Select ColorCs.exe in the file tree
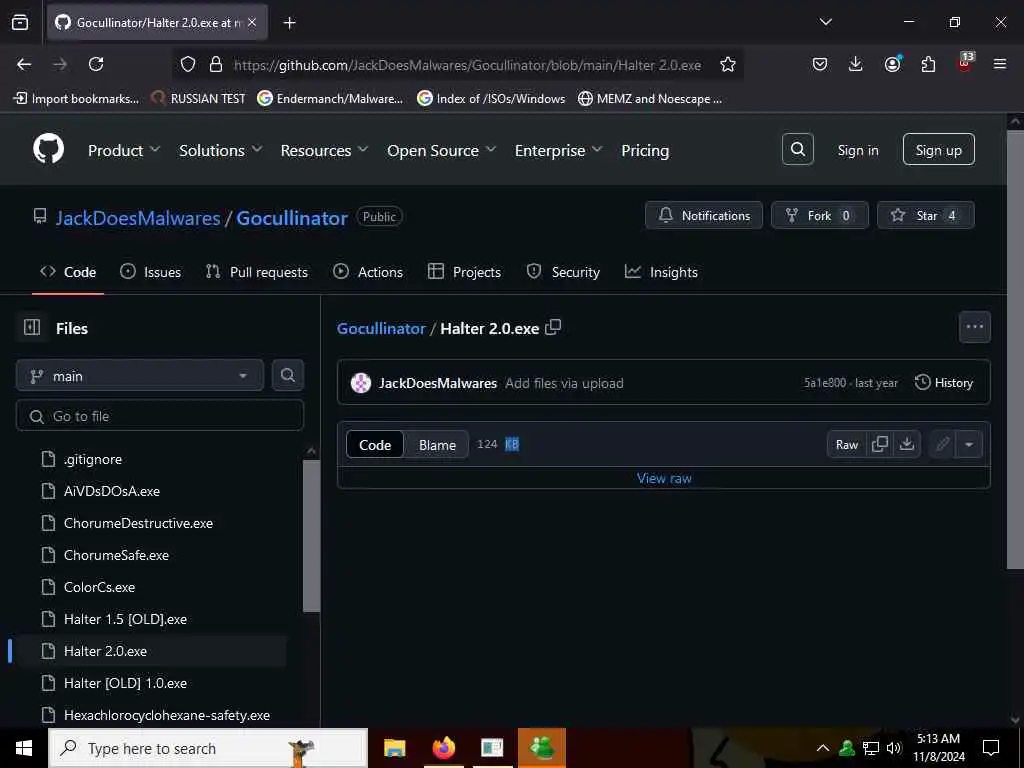Viewport: 1024px width, 768px height. [99, 586]
